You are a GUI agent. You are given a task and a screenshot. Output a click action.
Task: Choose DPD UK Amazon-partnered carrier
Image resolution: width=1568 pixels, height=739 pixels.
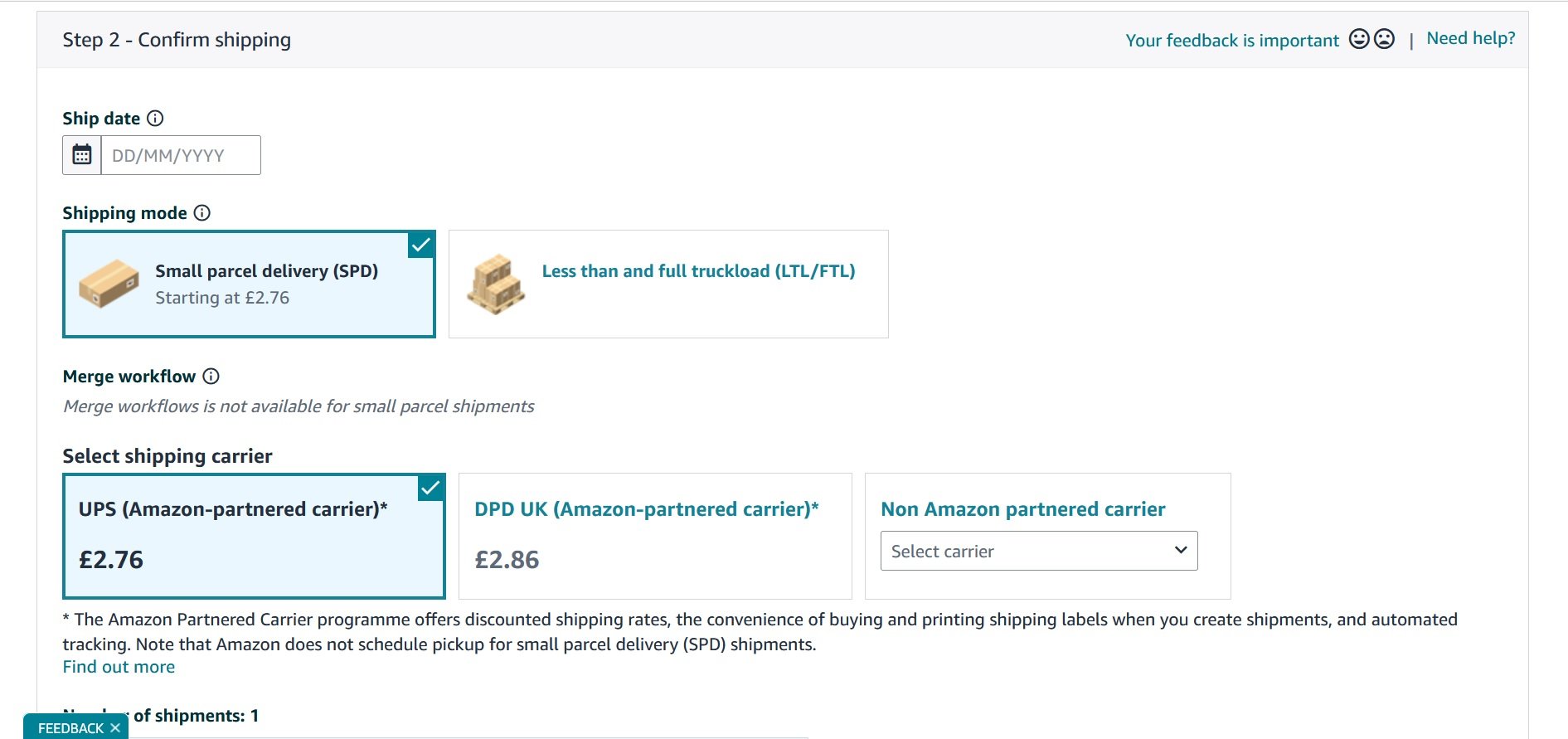646,509
